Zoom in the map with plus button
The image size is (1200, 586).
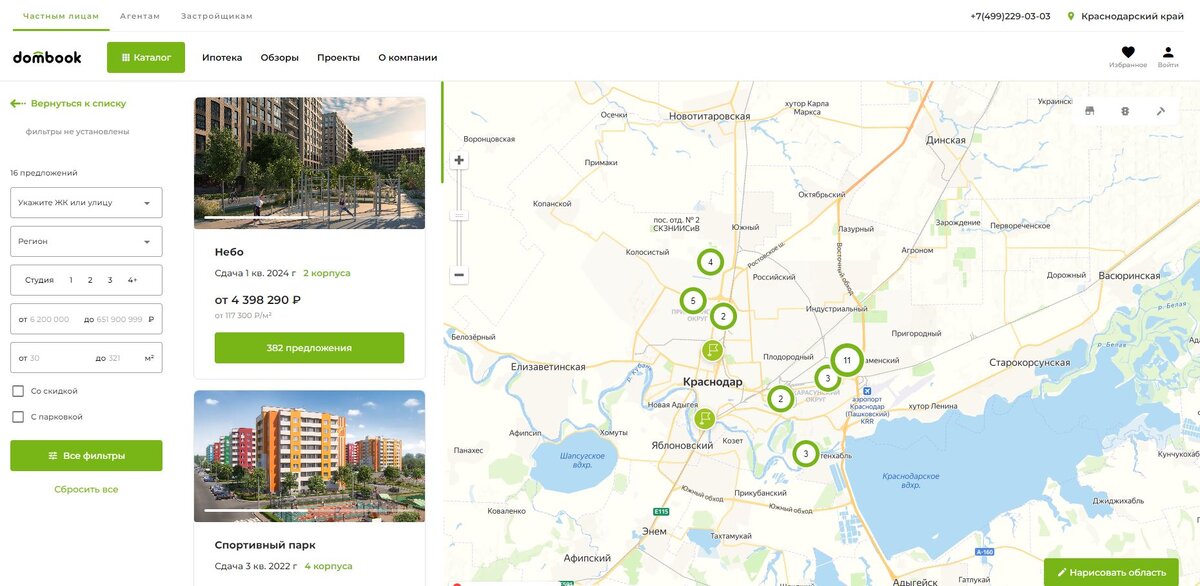point(459,160)
